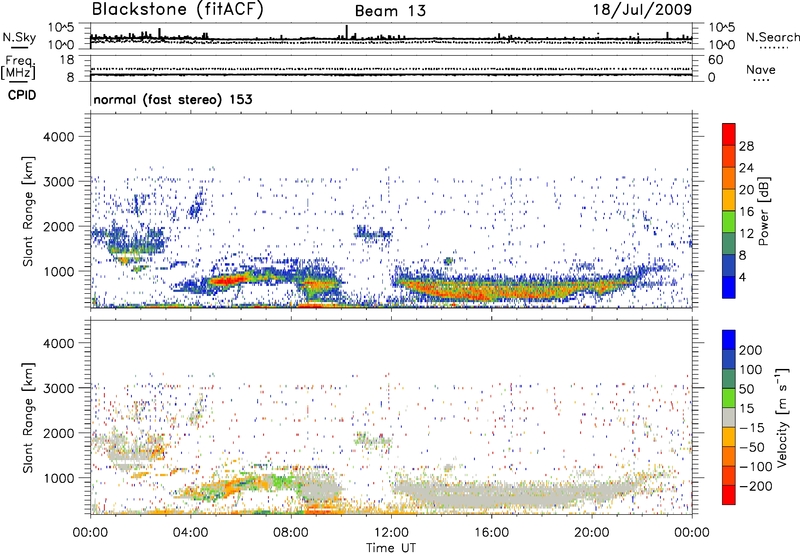The image size is (800, 554).
Task: Pick the gray segment of velocity colorbar
Action: [x=729, y=418]
